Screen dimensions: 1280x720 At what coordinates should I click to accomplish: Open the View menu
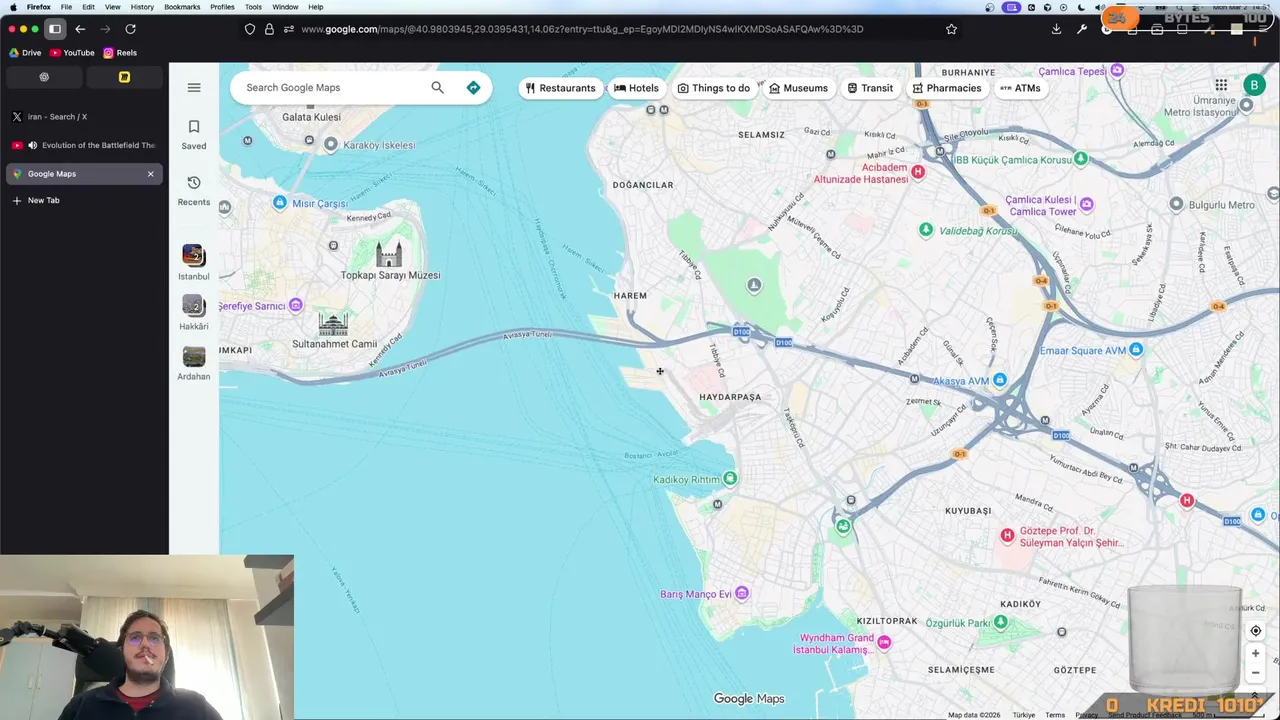click(x=112, y=7)
